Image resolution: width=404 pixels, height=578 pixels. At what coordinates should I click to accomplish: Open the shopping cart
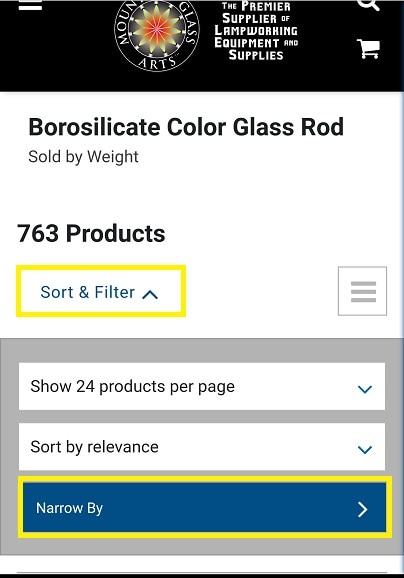click(368, 49)
